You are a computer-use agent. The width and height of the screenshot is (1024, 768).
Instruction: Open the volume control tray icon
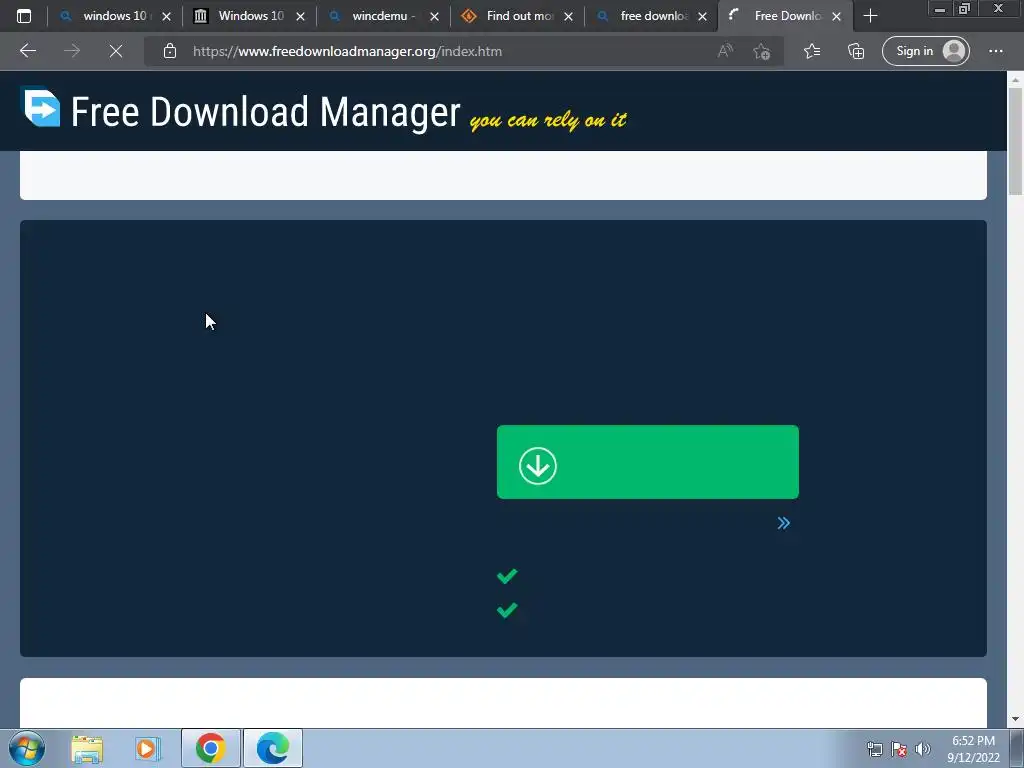(x=923, y=749)
